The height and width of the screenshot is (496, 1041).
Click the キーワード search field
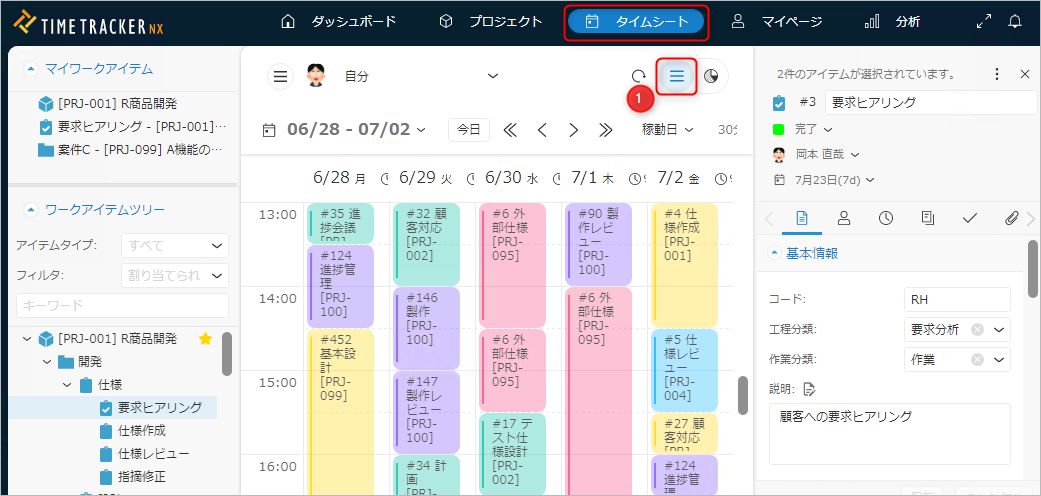click(122, 305)
